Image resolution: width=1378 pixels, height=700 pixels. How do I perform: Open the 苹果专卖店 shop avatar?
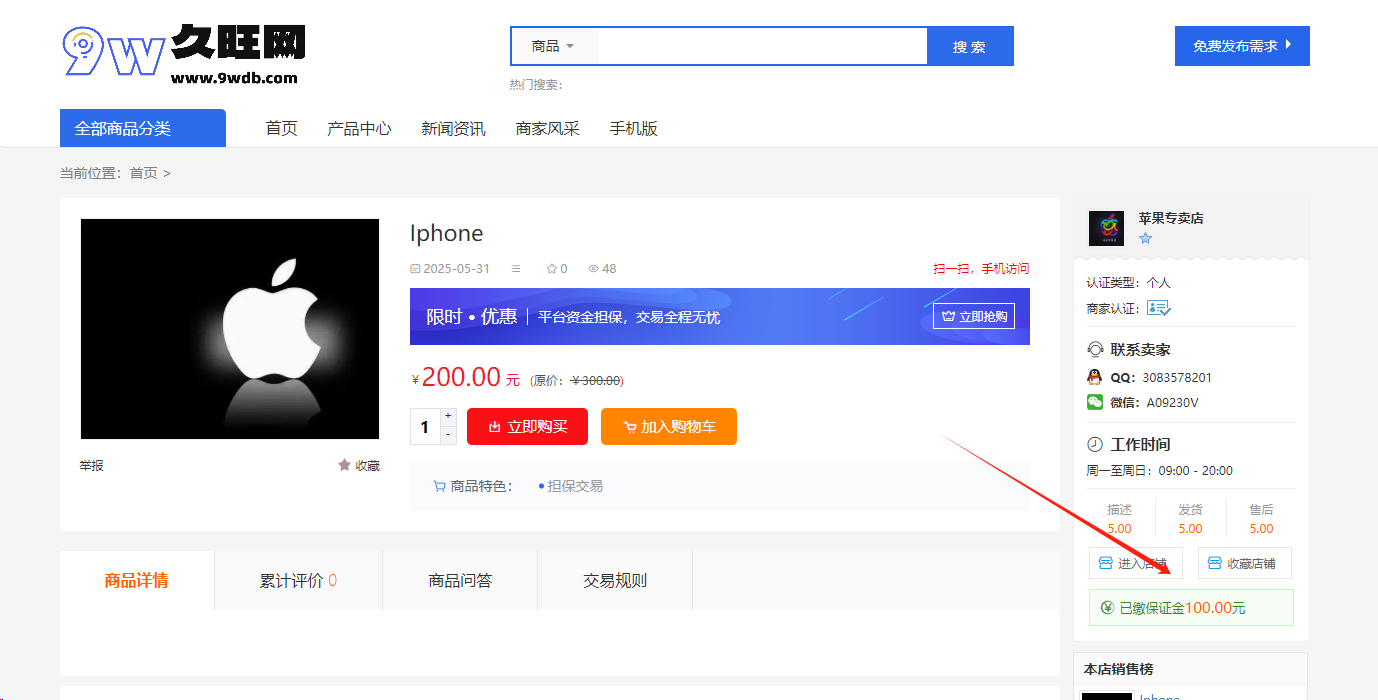[x=1106, y=228]
